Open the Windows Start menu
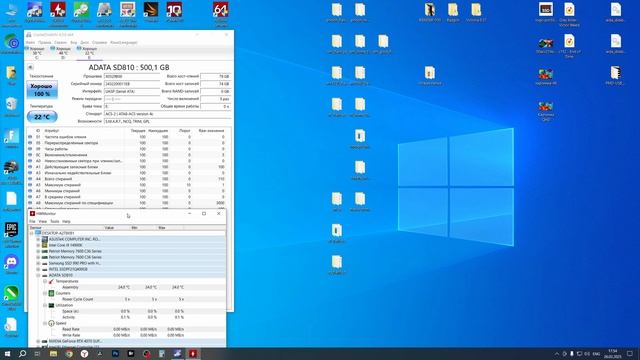Screen dimensions: 640x360 click(x=7, y=354)
